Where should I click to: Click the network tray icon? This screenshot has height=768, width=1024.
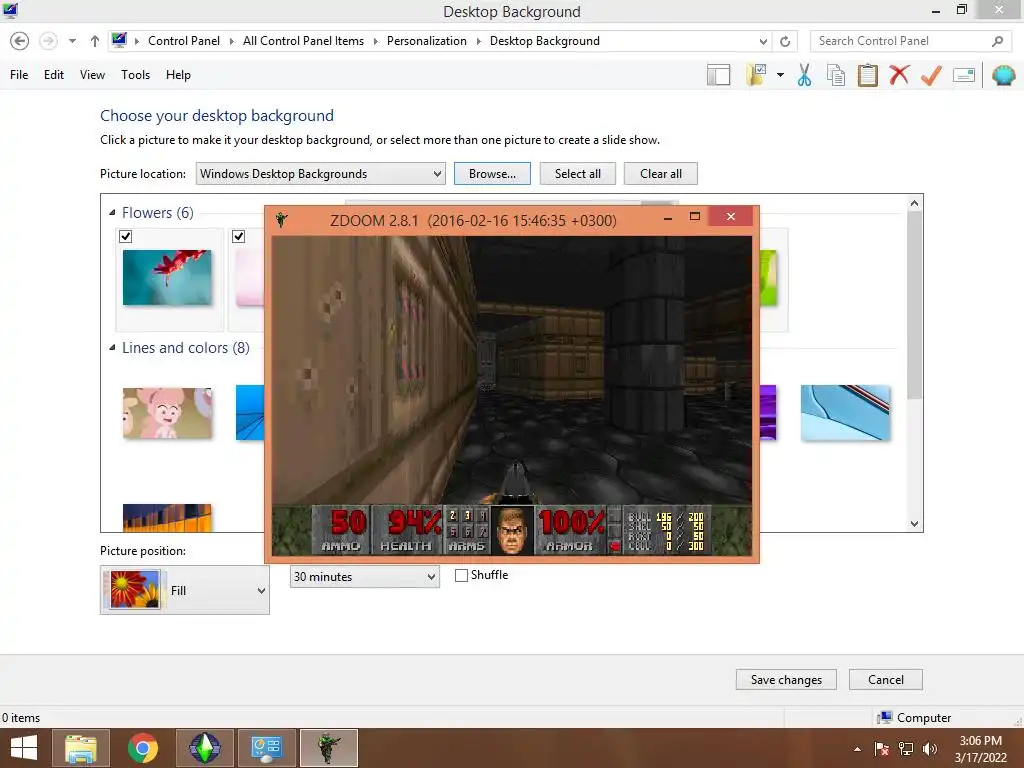[906, 749]
